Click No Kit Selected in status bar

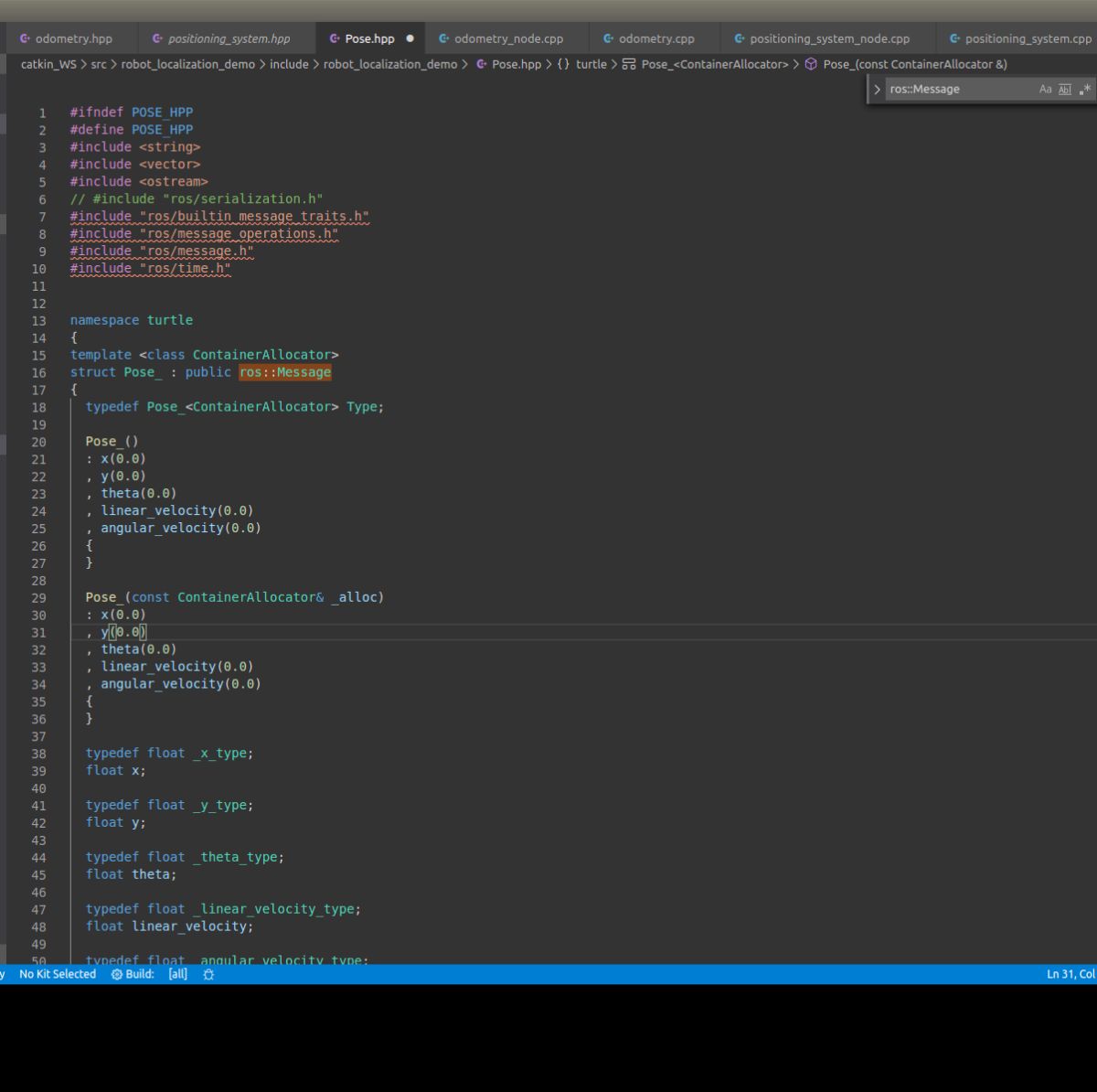click(58, 974)
